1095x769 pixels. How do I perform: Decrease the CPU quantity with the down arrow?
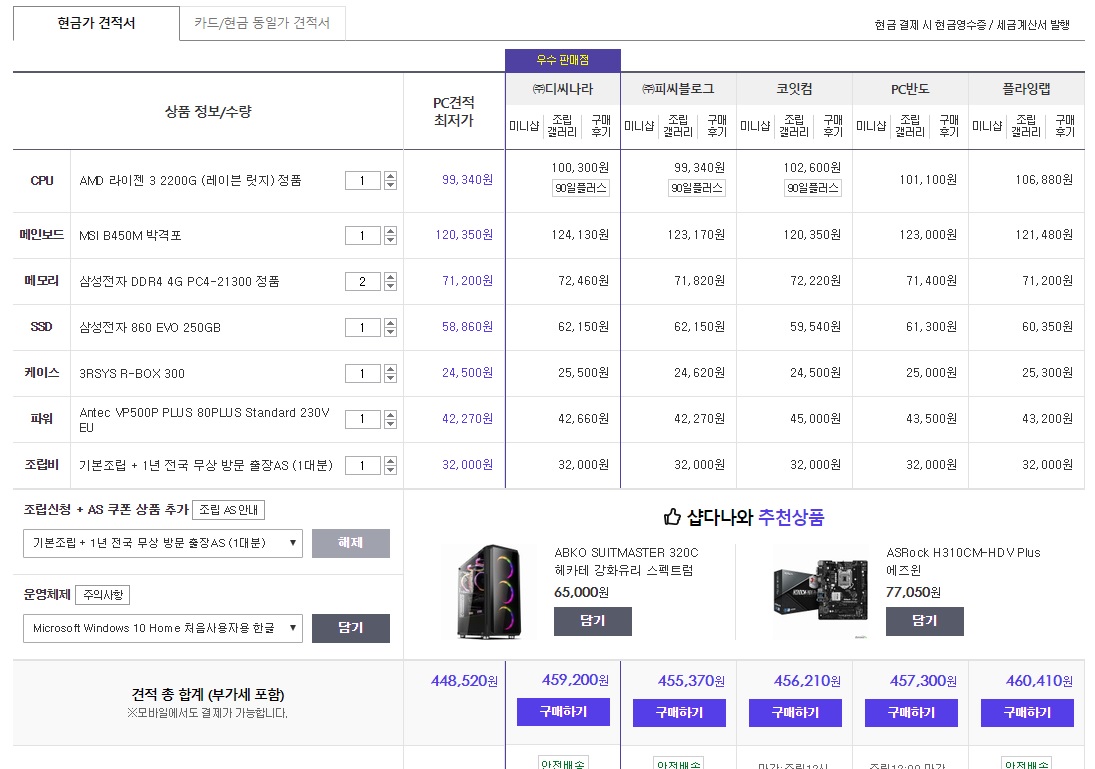pyautogui.click(x=390, y=185)
